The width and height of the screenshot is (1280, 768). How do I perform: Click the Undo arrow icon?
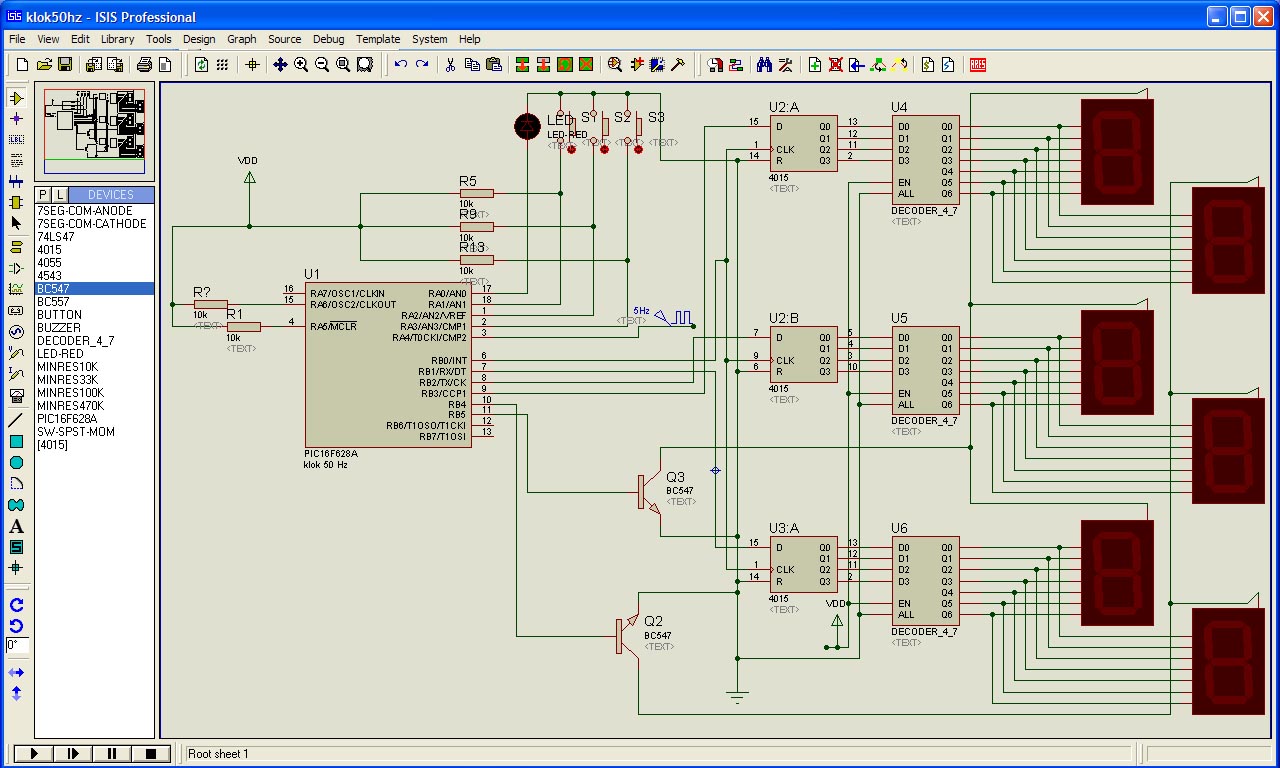[x=401, y=65]
